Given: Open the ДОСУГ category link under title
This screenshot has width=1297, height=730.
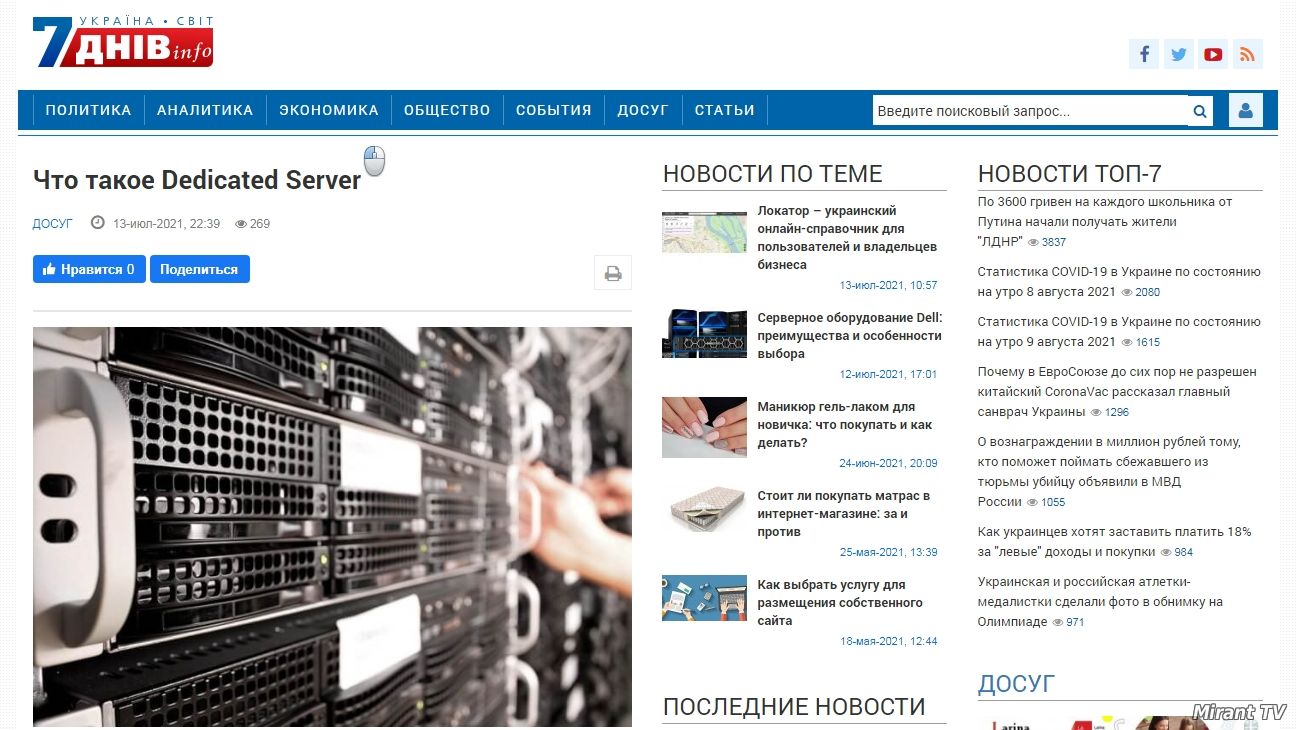Looking at the screenshot, I should point(53,224).
